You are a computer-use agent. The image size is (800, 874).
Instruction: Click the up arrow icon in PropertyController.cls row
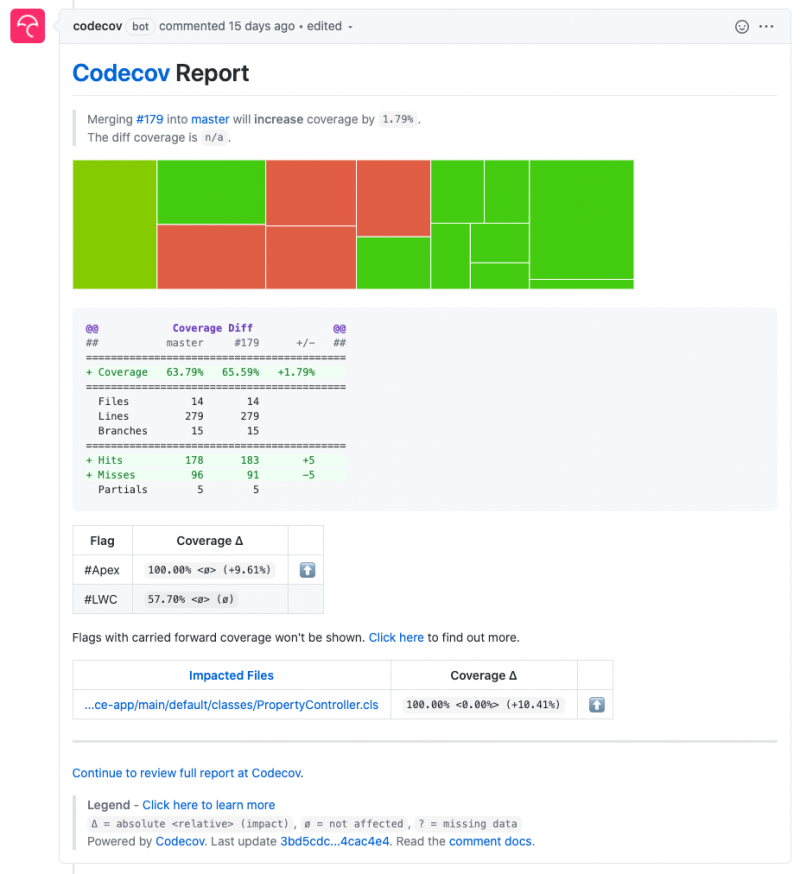coord(597,705)
